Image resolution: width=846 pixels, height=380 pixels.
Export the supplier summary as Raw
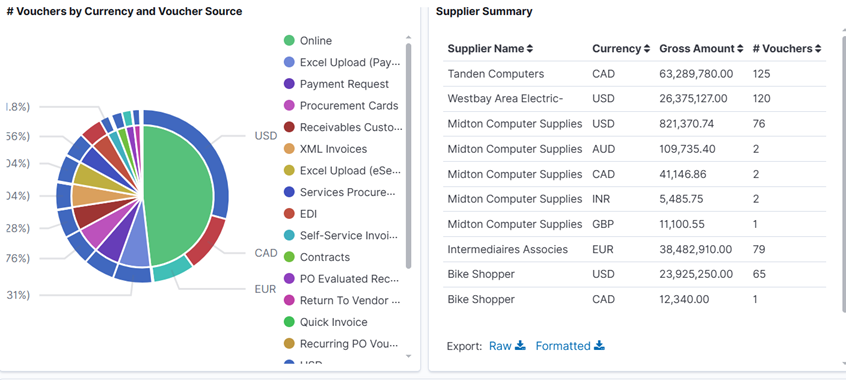pos(500,346)
